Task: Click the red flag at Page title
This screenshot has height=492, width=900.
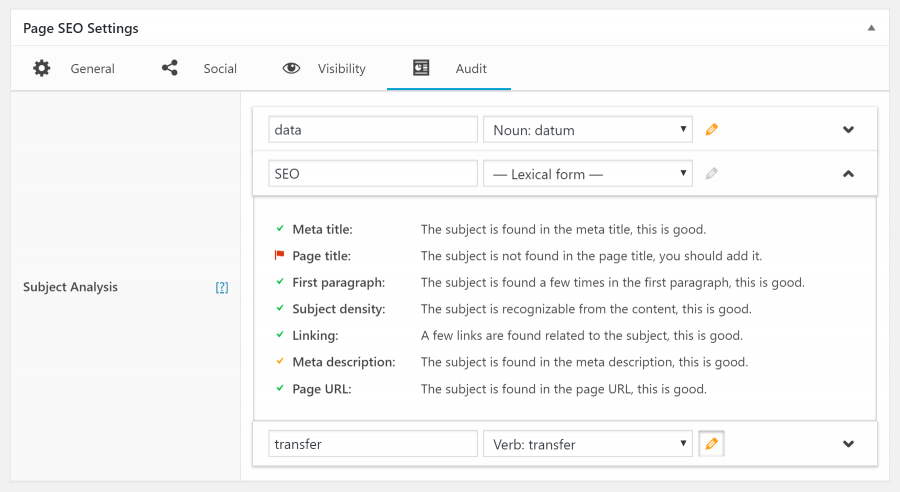Action: pyautogui.click(x=280, y=255)
